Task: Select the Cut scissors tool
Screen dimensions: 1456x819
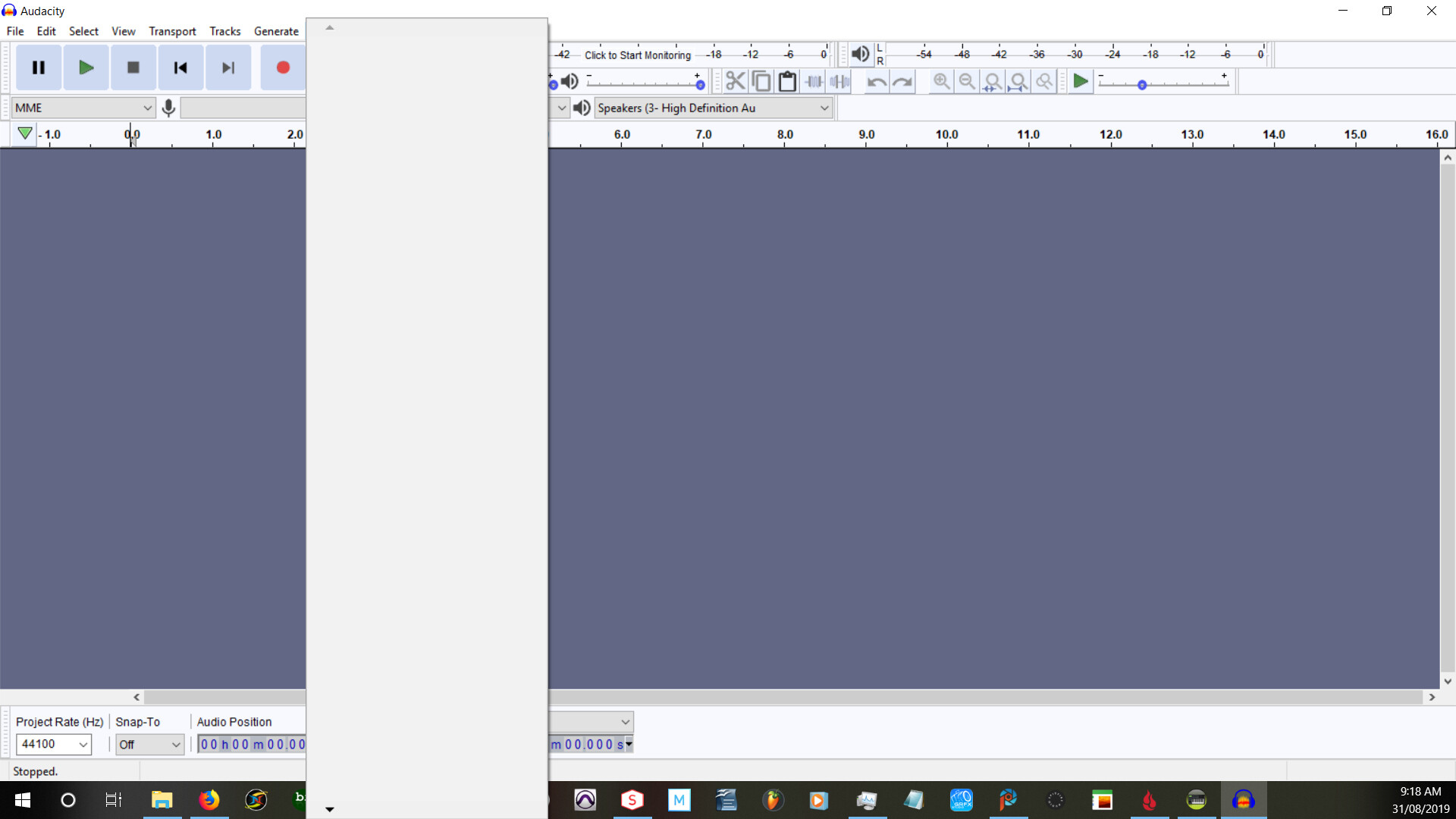Action: (735, 81)
